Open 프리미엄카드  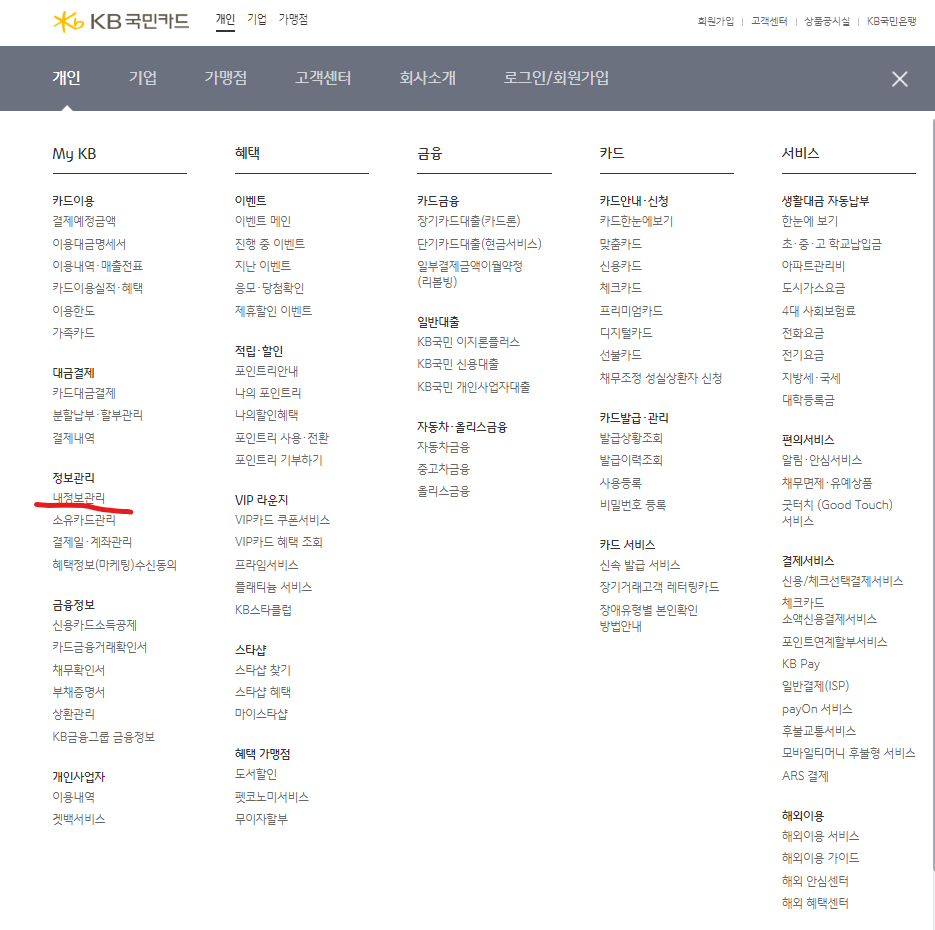pos(631,311)
